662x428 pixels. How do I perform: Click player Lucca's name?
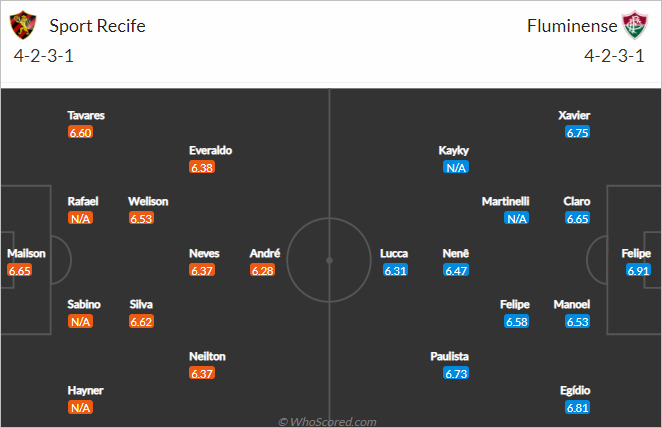click(394, 253)
